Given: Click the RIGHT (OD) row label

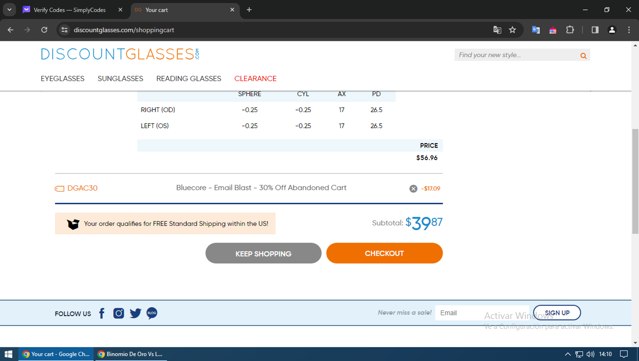Looking at the screenshot, I should (x=158, y=110).
